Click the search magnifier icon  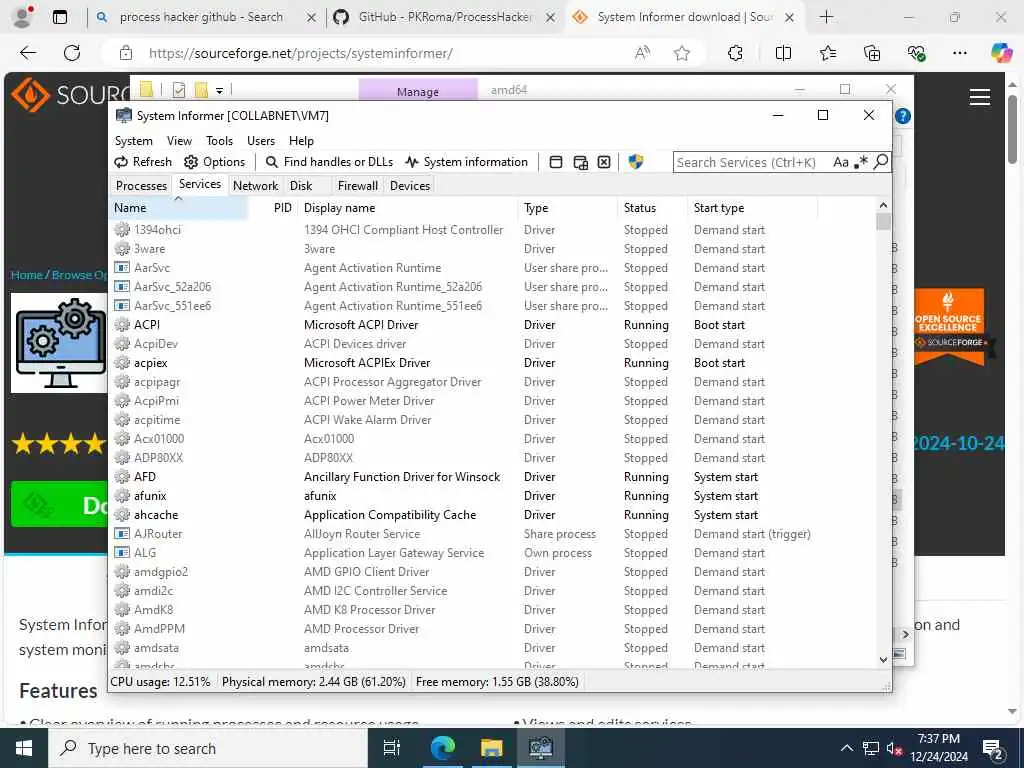tap(880, 161)
